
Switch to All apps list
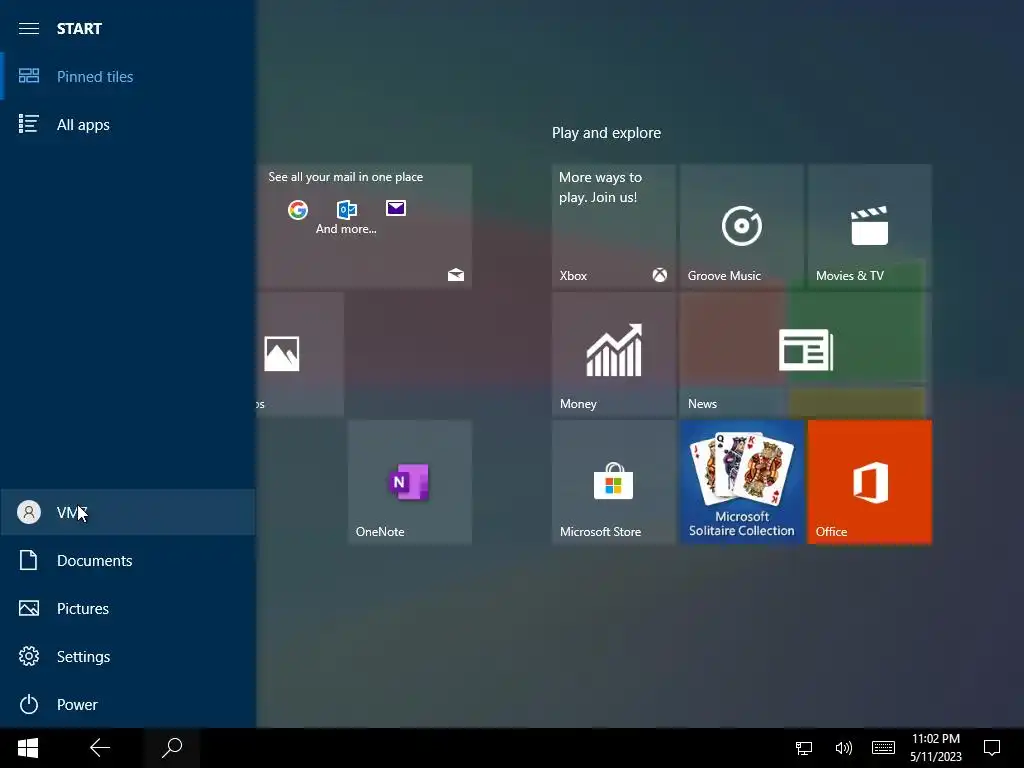coord(128,124)
